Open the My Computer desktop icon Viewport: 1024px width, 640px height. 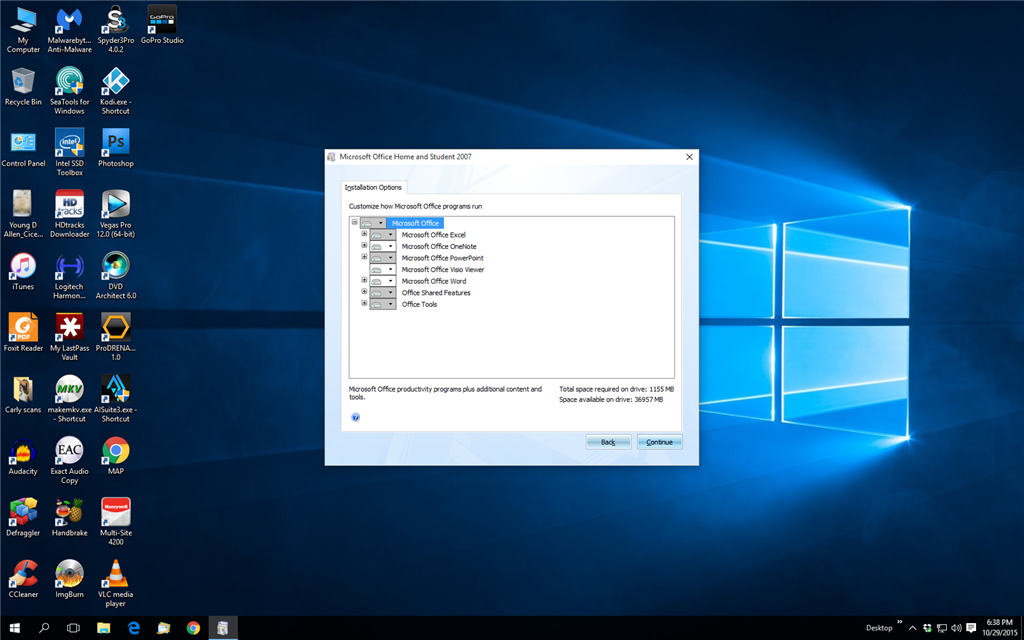(x=24, y=20)
